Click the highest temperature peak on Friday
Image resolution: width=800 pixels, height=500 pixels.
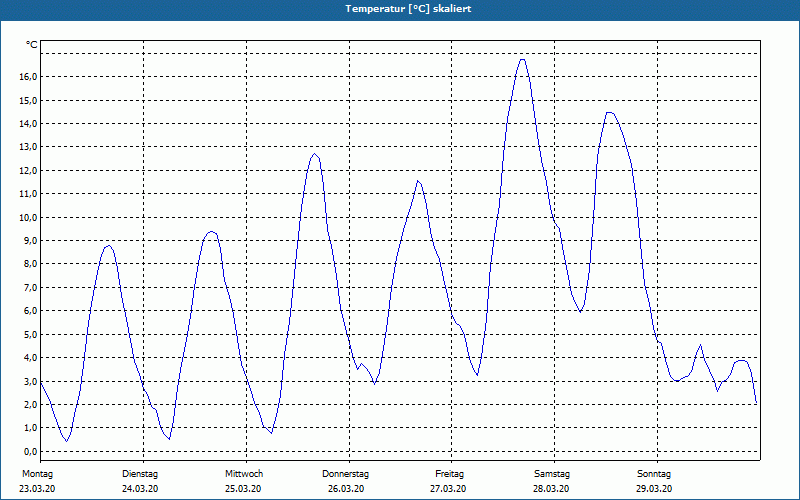522,60
